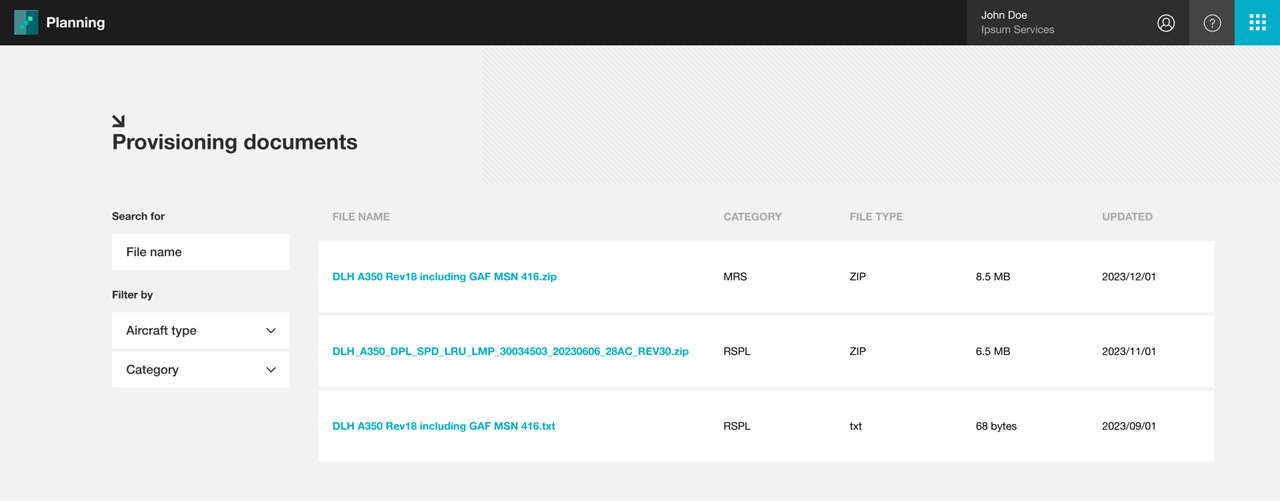
Task: Focus the File name search field
Action: (201, 252)
